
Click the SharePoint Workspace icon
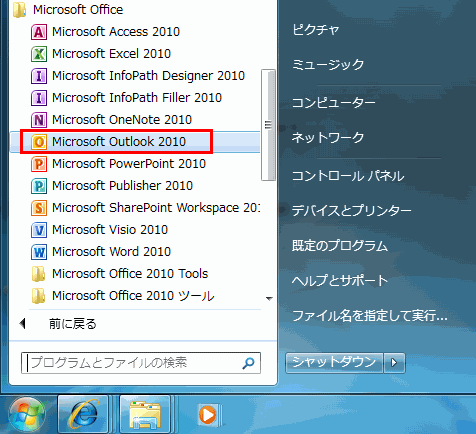click(x=39, y=208)
